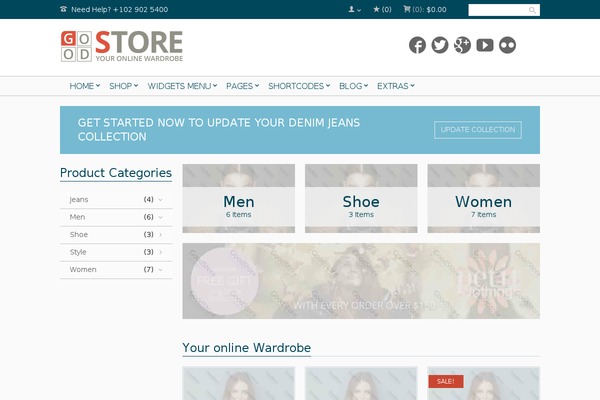Open the Men 6 Items category tile
The height and width of the screenshot is (400, 600).
[x=238, y=198]
